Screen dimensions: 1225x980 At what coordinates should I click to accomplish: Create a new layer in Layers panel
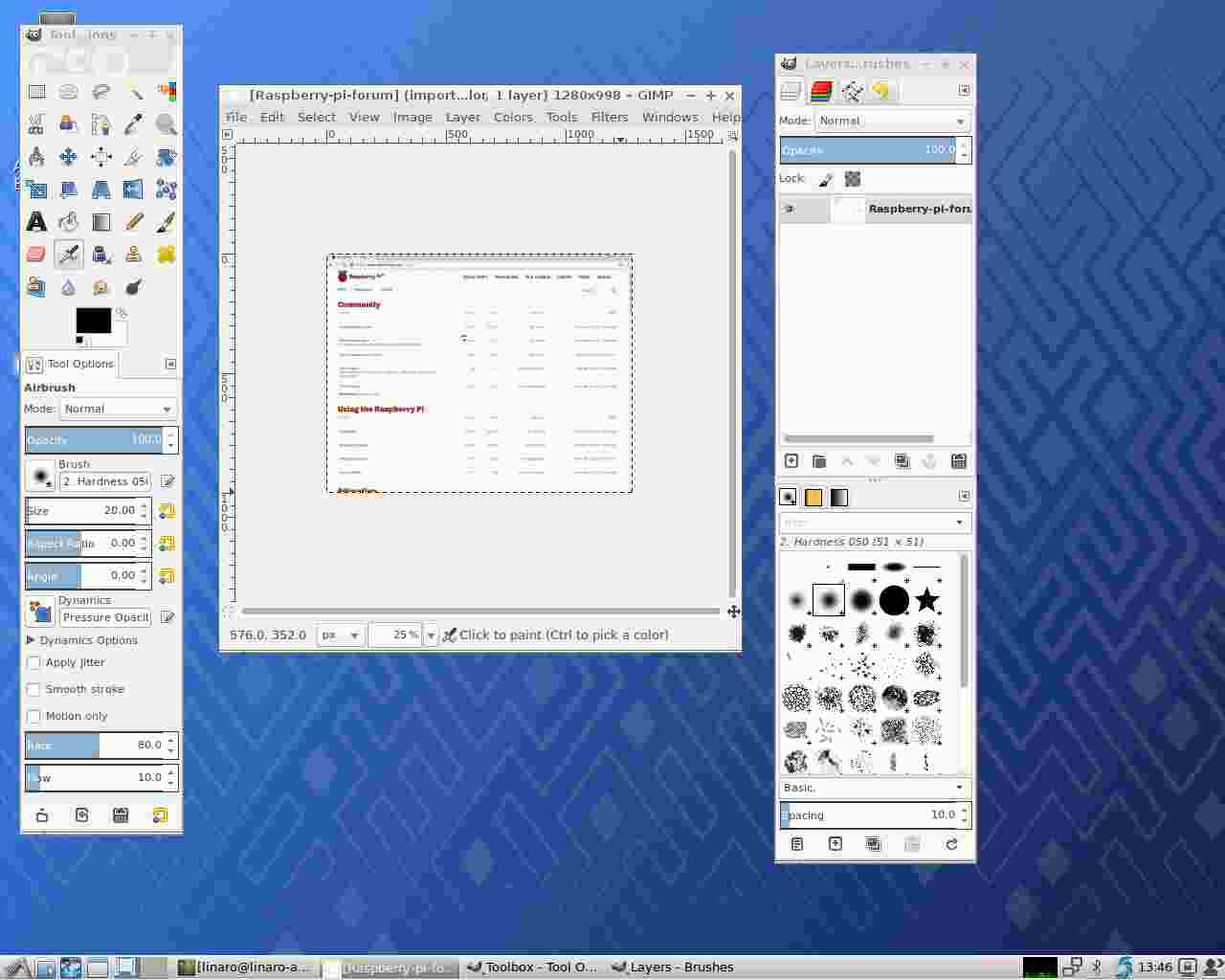791,461
